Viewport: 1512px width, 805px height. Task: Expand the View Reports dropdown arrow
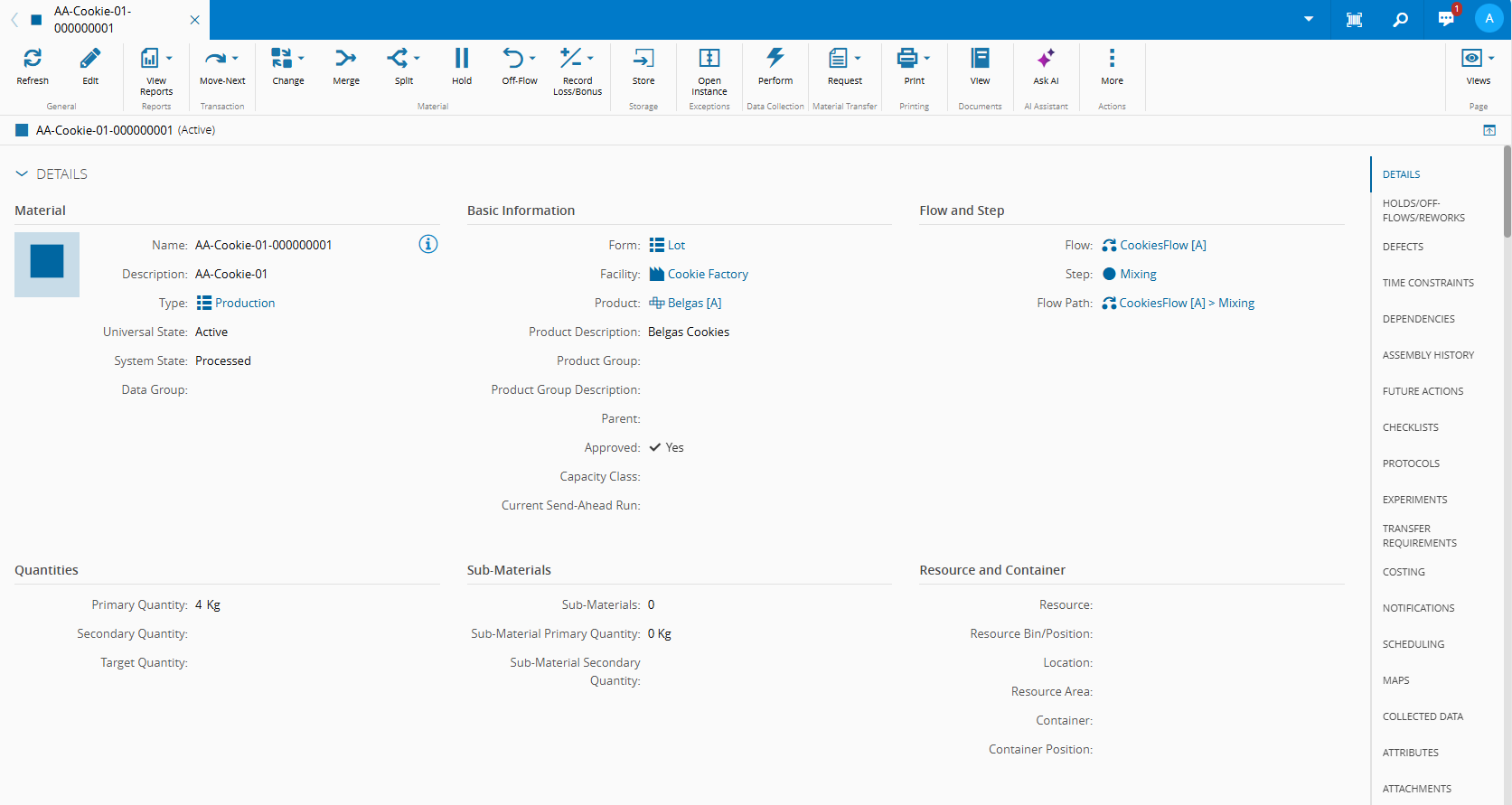[169, 59]
